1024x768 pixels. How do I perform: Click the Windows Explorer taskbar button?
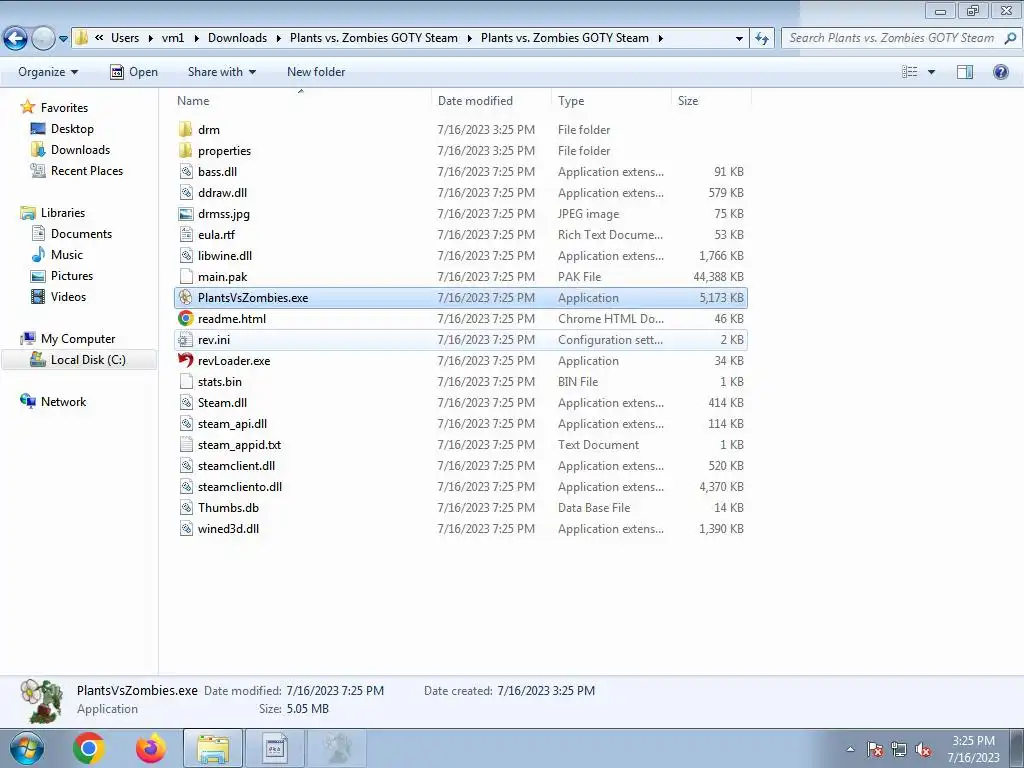pyautogui.click(x=213, y=748)
